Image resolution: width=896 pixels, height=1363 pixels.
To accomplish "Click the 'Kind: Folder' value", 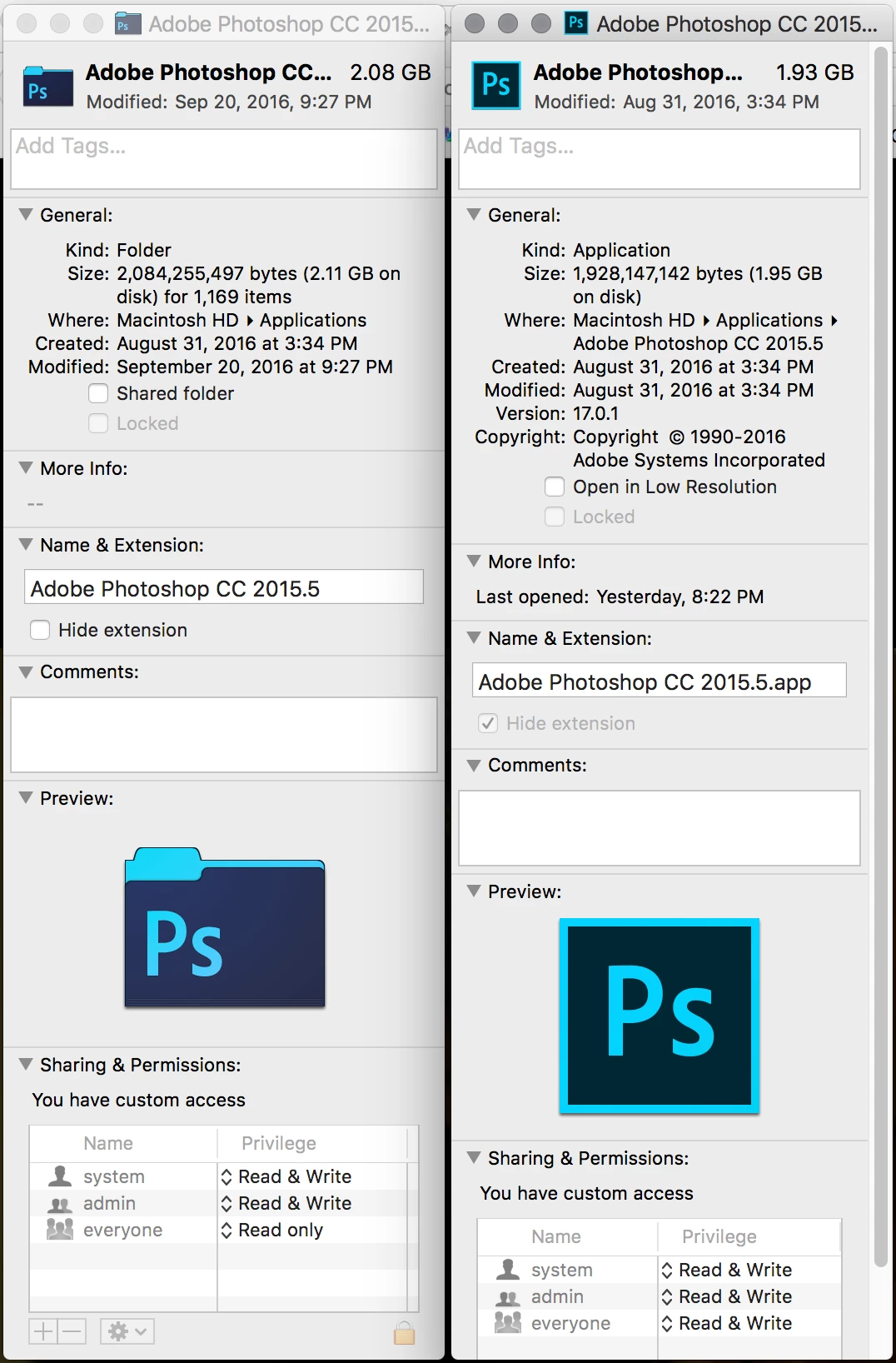I will [x=144, y=250].
